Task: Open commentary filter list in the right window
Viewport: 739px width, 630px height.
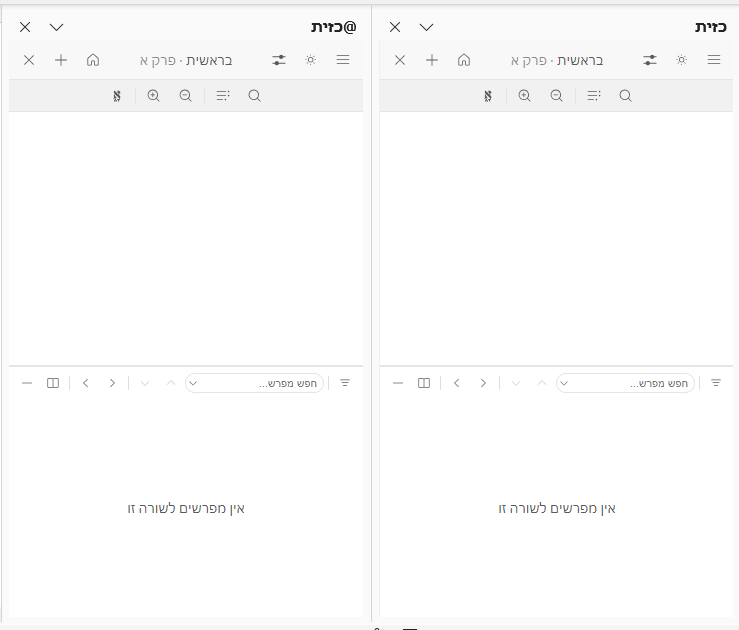Action: 716,383
